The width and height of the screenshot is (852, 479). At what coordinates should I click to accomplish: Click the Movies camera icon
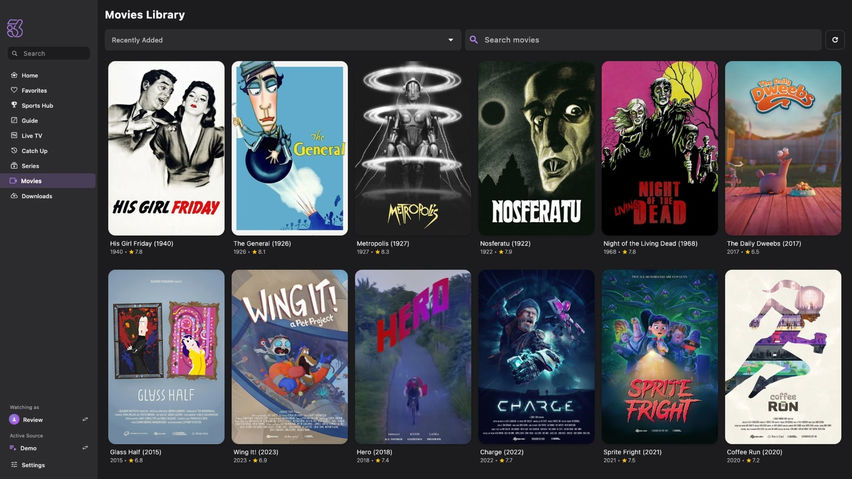[x=14, y=181]
